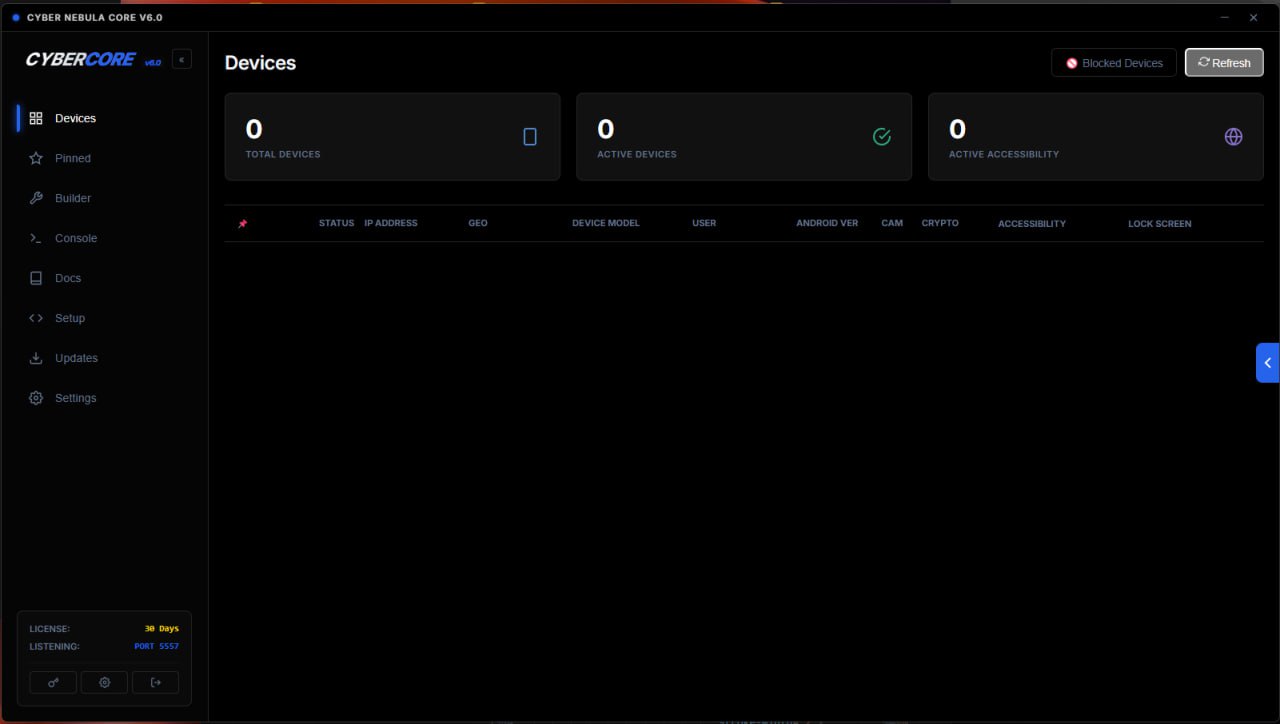The width and height of the screenshot is (1280, 724).
Task: Open the Devices page in sidebar
Action: [104, 118]
